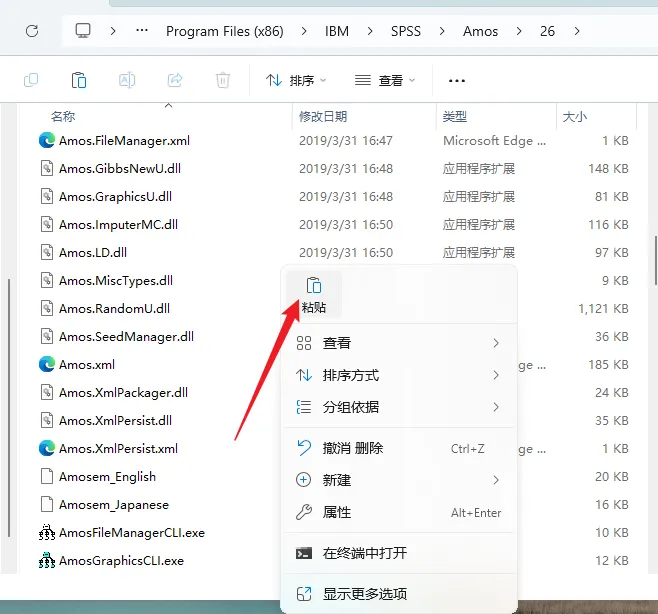
Task: Click blank file icon of Amosem_English
Action: [47, 476]
